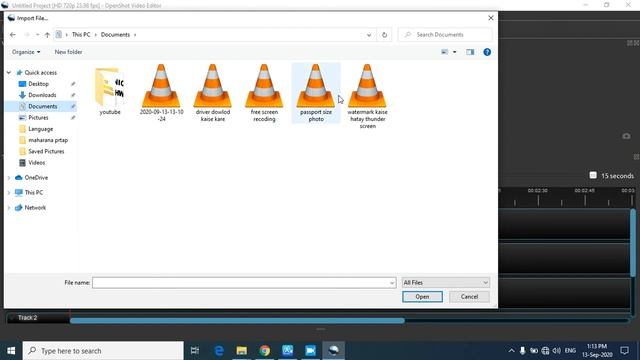Select the passport size photo file
The image size is (640, 360).
(316, 93)
